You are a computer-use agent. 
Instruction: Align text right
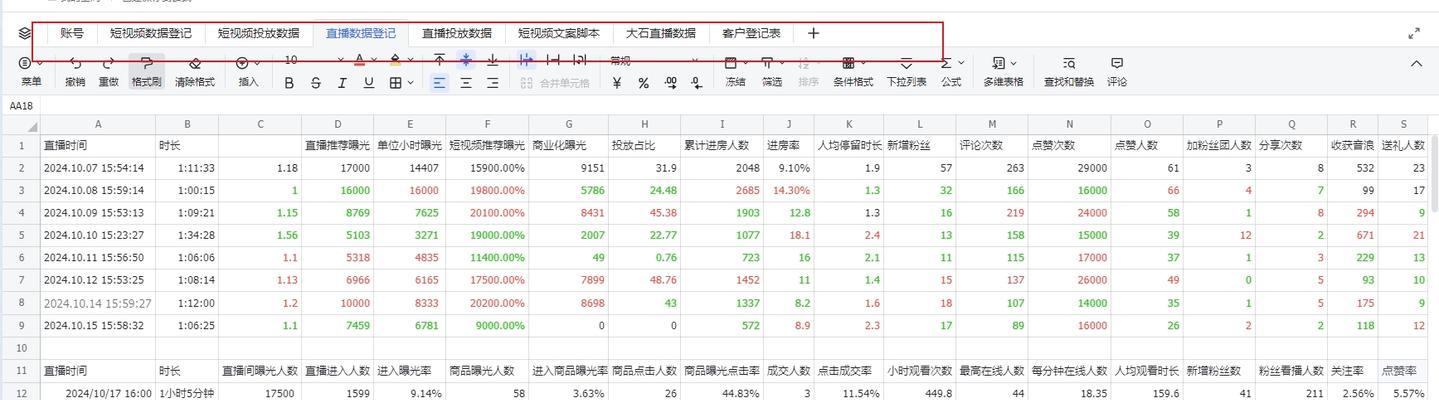coord(492,83)
